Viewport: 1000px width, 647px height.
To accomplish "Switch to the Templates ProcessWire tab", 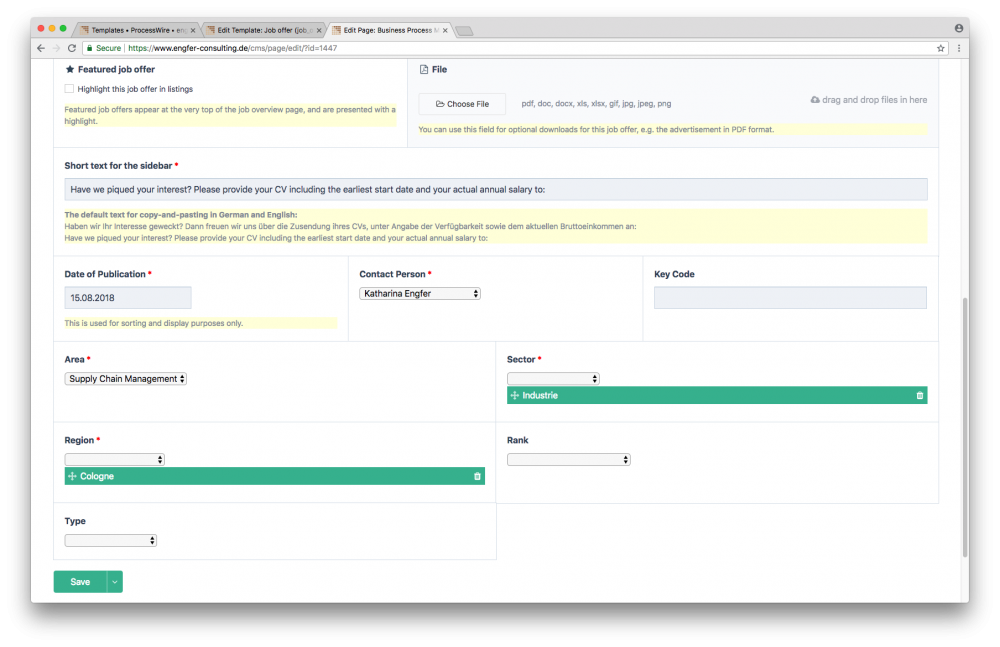I will (137, 30).
